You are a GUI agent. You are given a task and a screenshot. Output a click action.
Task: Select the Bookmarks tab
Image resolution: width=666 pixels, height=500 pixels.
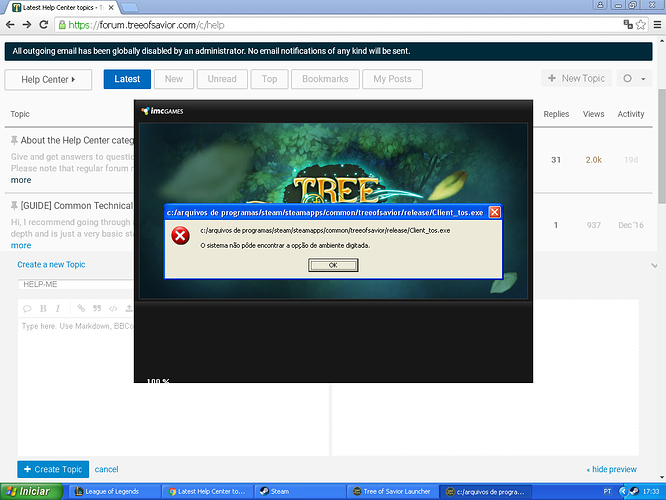[x=325, y=79]
